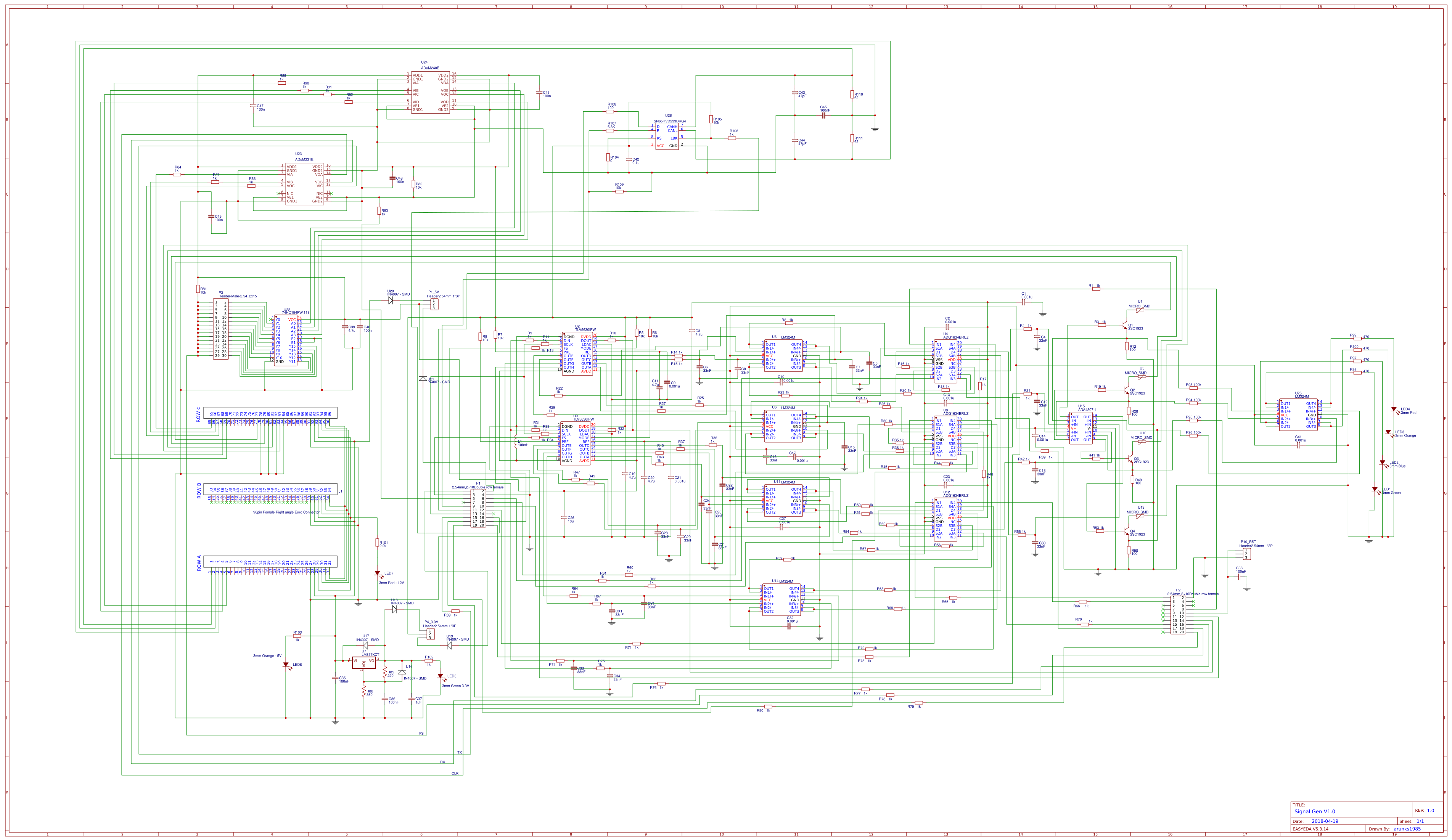This screenshot has width=1452, height=840.
Task: Click the date 2018-04-19 field
Action: 1325,821
